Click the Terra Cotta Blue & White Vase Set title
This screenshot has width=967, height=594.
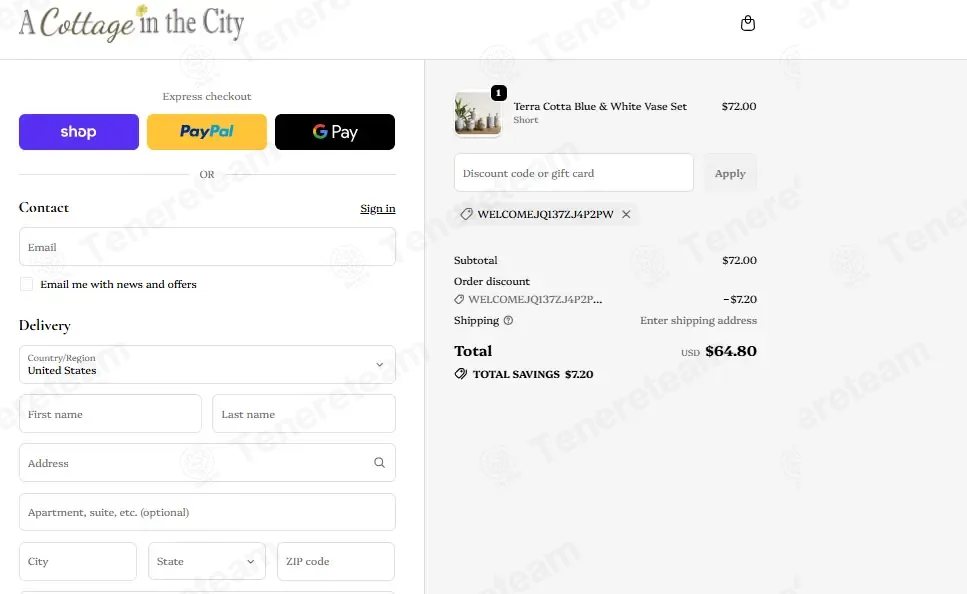(x=600, y=106)
